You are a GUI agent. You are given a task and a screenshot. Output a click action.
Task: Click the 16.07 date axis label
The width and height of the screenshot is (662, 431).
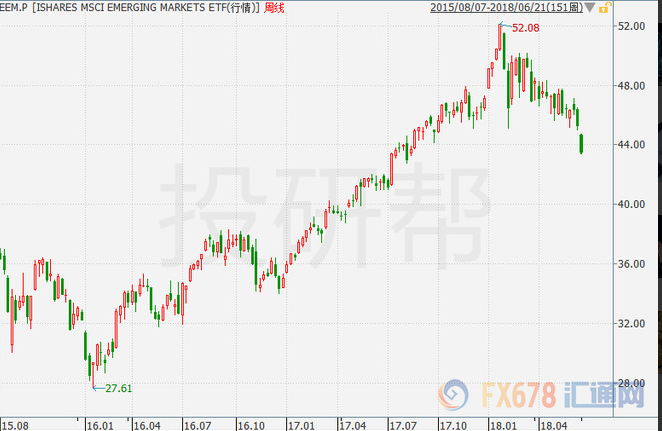pyautogui.click(x=198, y=426)
